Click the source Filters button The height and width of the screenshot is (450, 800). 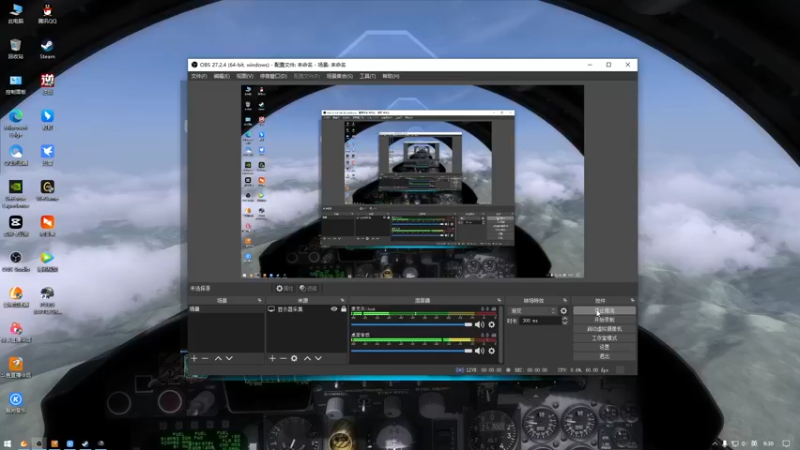pyautogui.click(x=308, y=288)
